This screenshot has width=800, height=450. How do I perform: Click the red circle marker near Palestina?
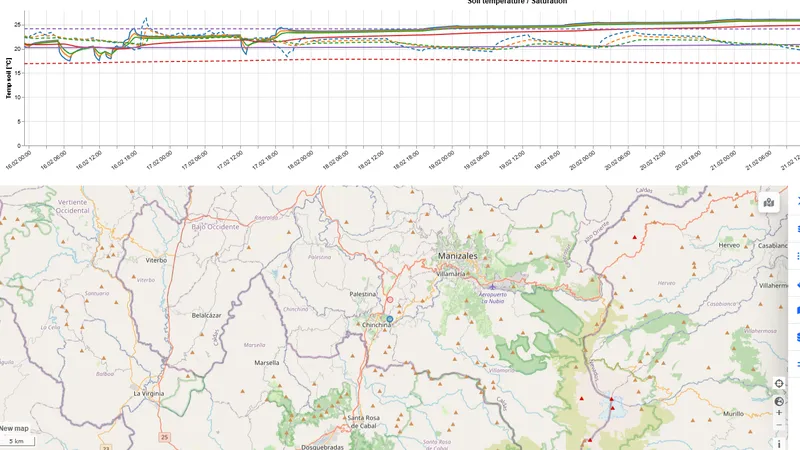pyautogui.click(x=390, y=299)
